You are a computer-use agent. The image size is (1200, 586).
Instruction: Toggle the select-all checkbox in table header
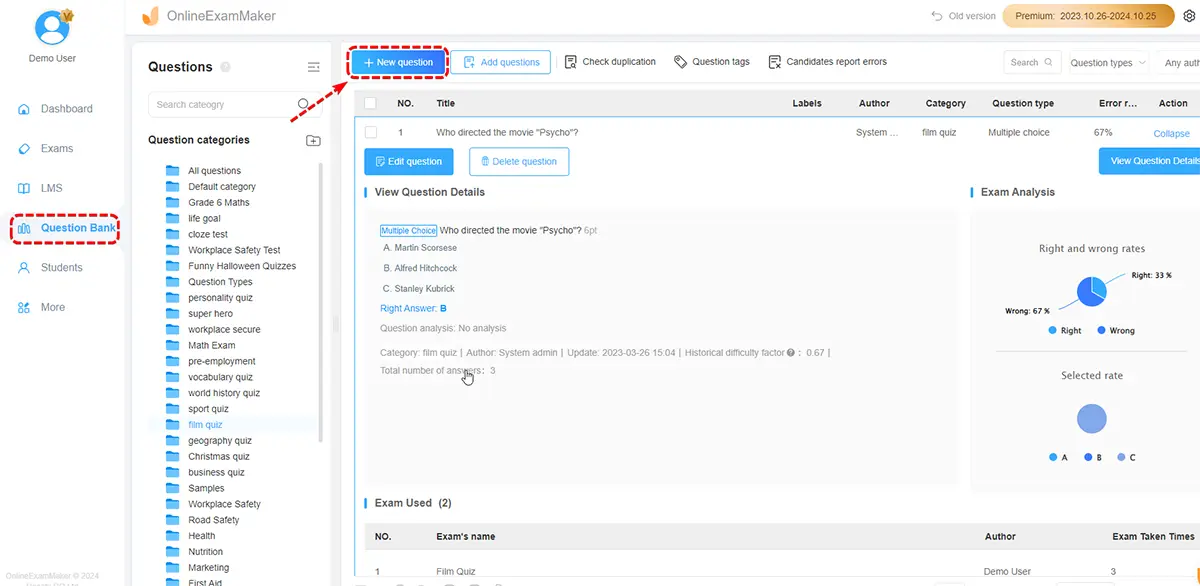[371, 103]
